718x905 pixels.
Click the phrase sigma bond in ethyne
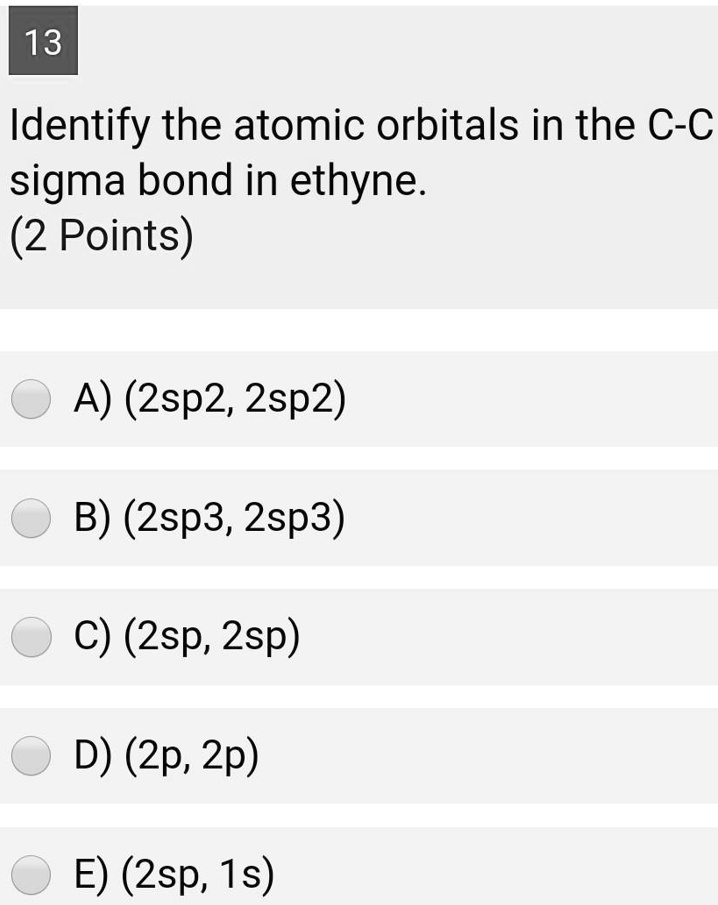point(215,180)
